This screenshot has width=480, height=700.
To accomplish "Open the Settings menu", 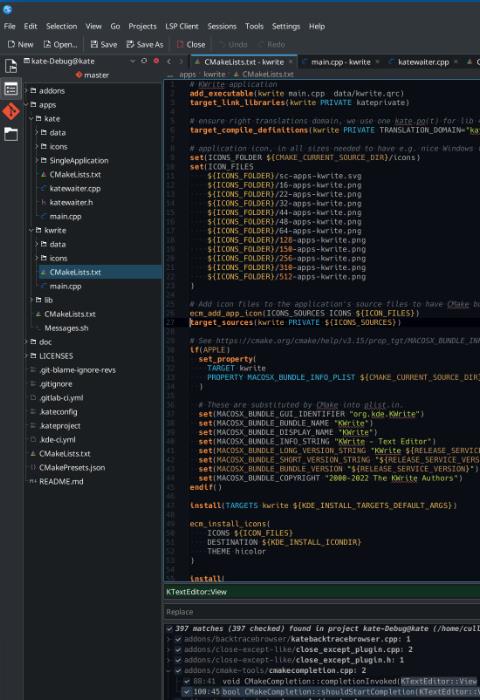I will point(286,26).
